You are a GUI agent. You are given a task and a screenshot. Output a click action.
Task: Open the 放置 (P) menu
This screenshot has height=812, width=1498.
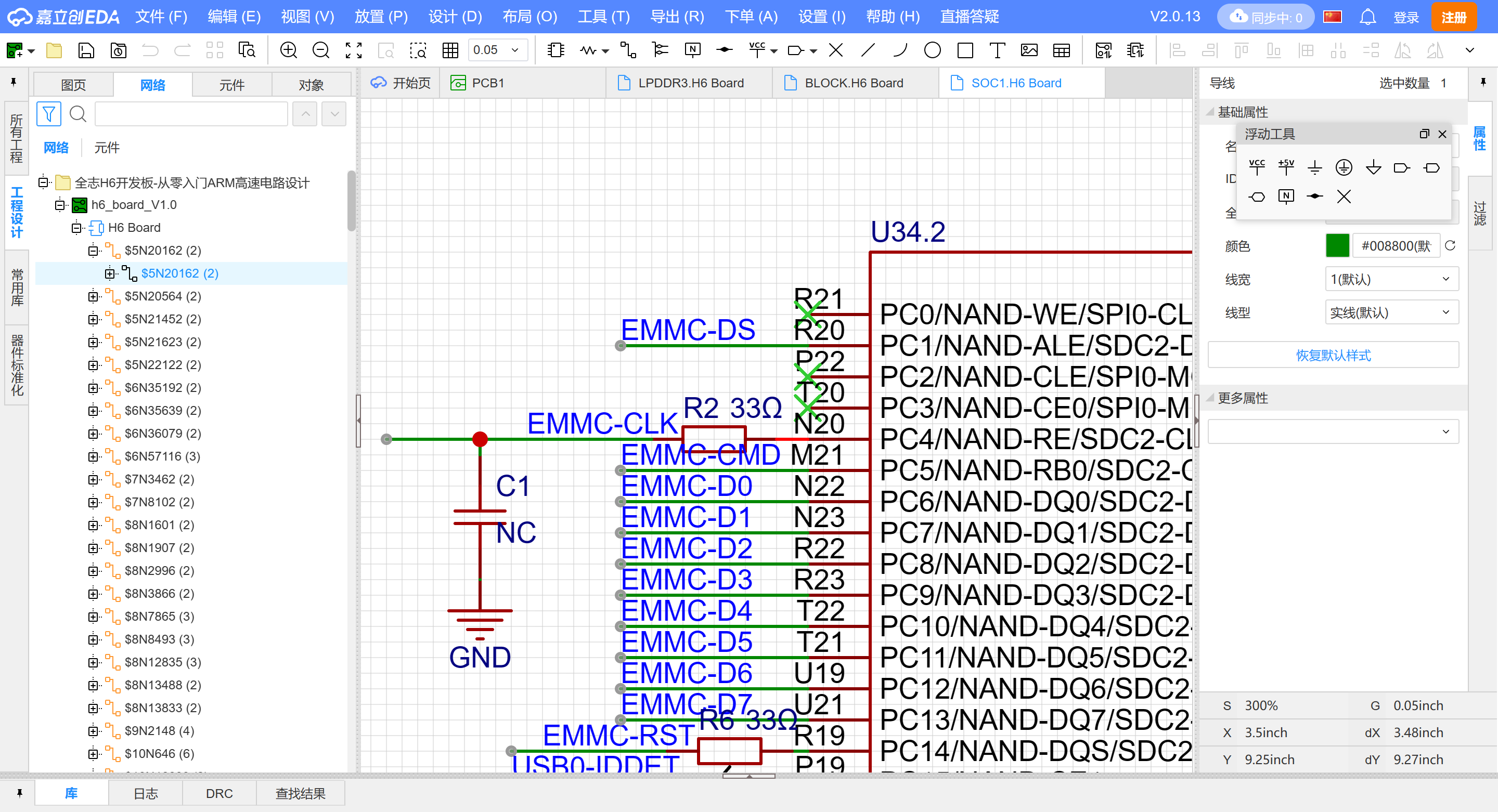pyautogui.click(x=381, y=16)
